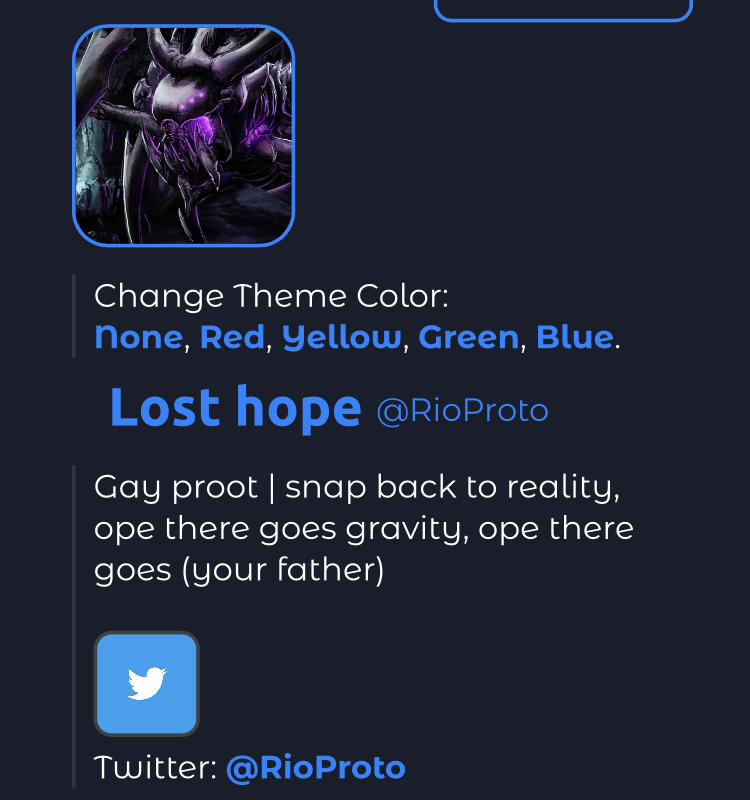750x800 pixels.
Task: Switch theme color to Yellow
Action: click(341, 338)
